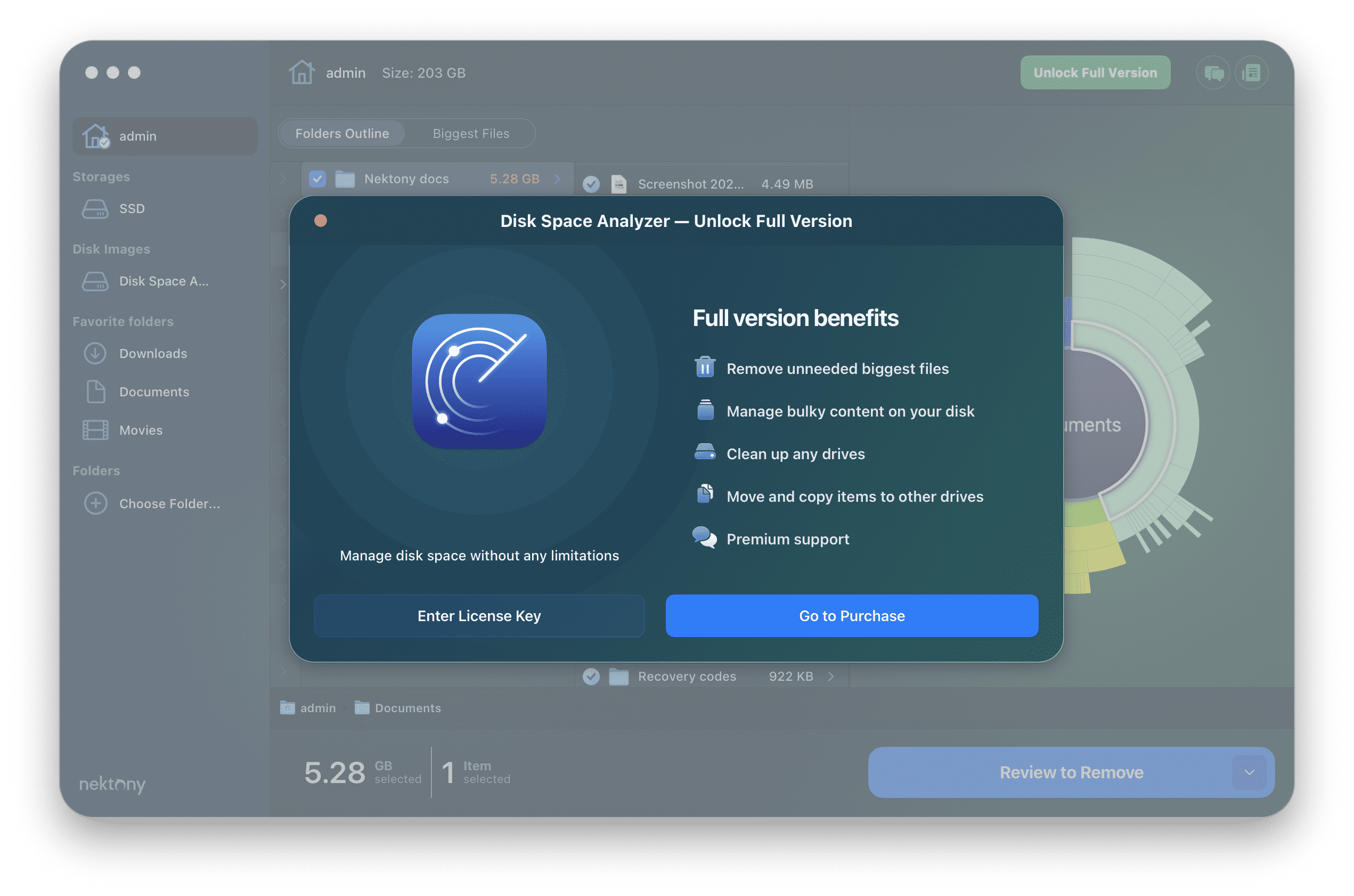This screenshot has width=1354, height=896.
Task: Switch to the Folders Outline tab
Action: click(x=341, y=133)
